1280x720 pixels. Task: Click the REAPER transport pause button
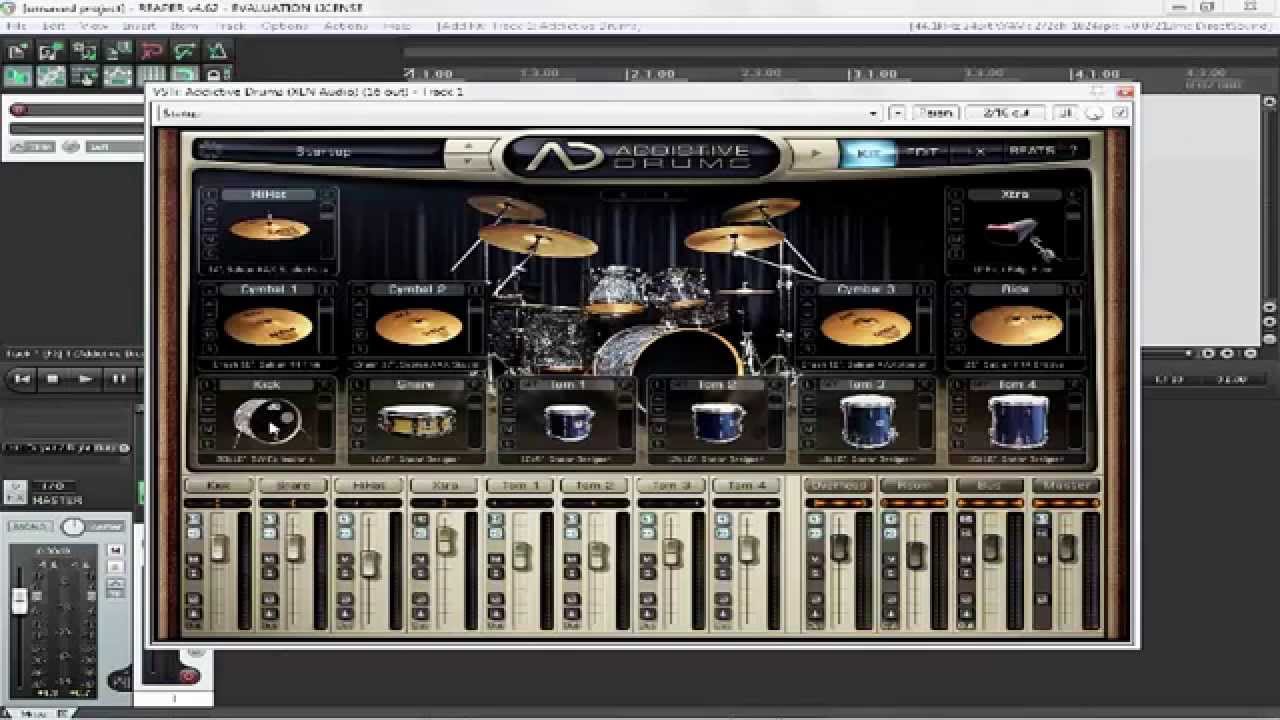(117, 379)
